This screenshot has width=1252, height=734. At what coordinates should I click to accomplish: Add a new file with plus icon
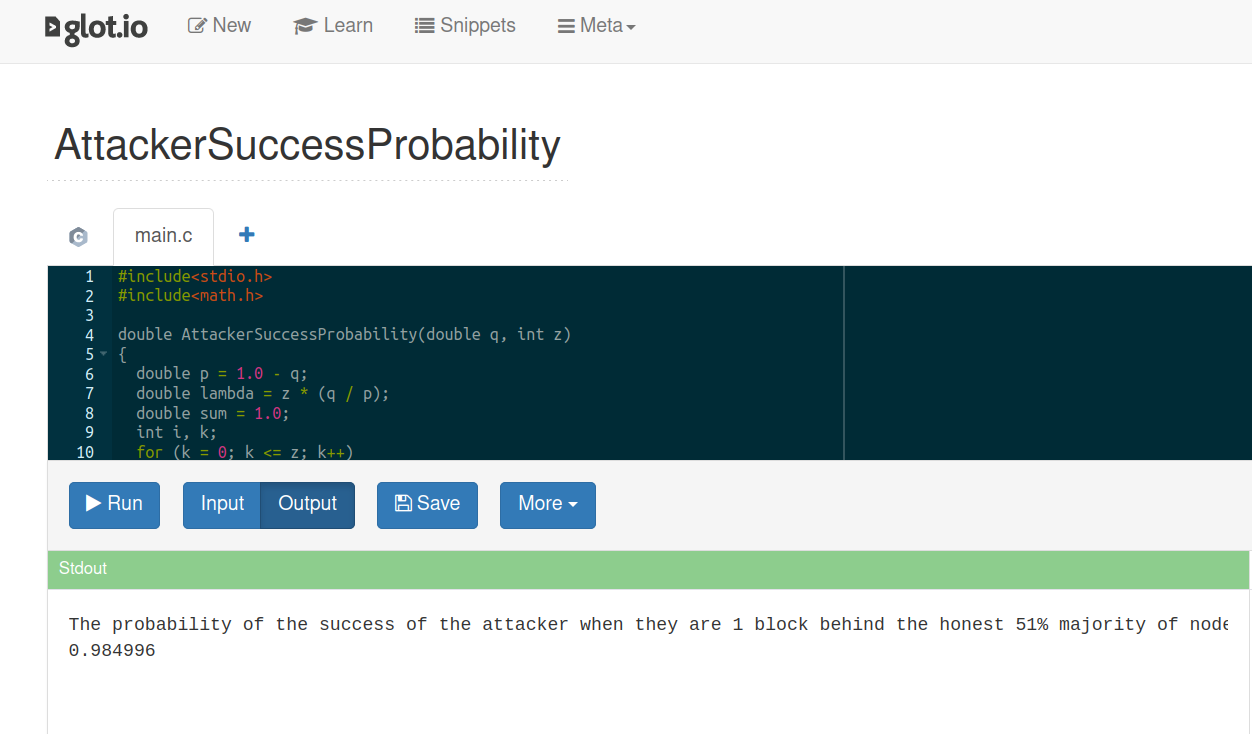(x=246, y=234)
